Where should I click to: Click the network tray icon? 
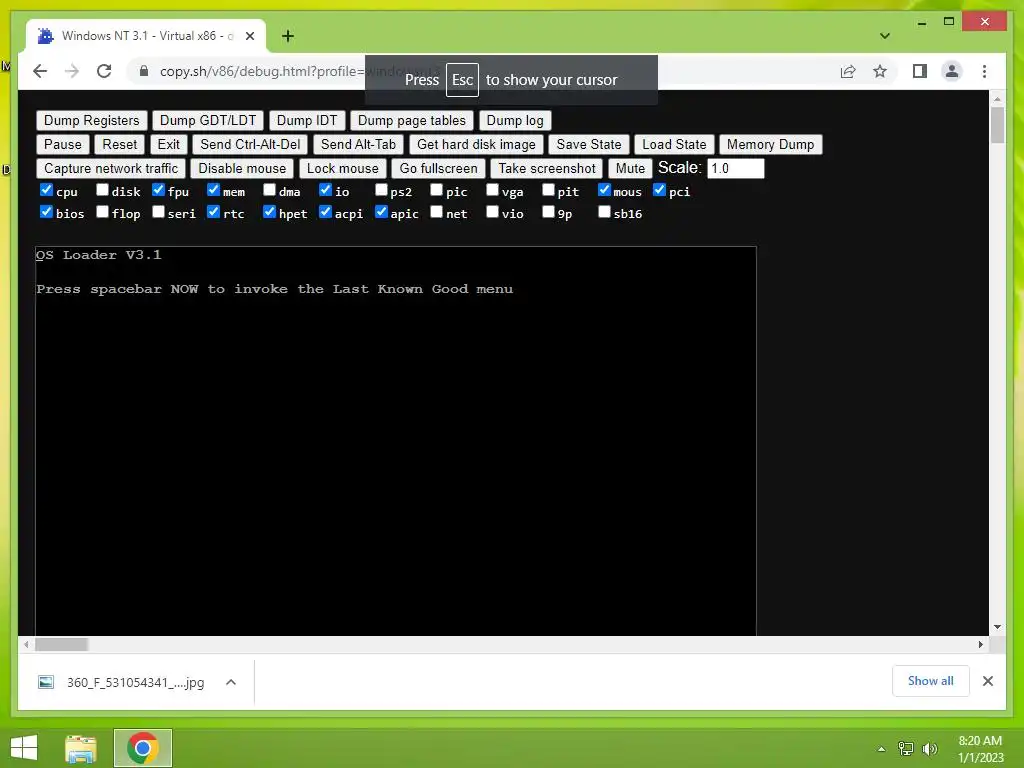(906, 748)
